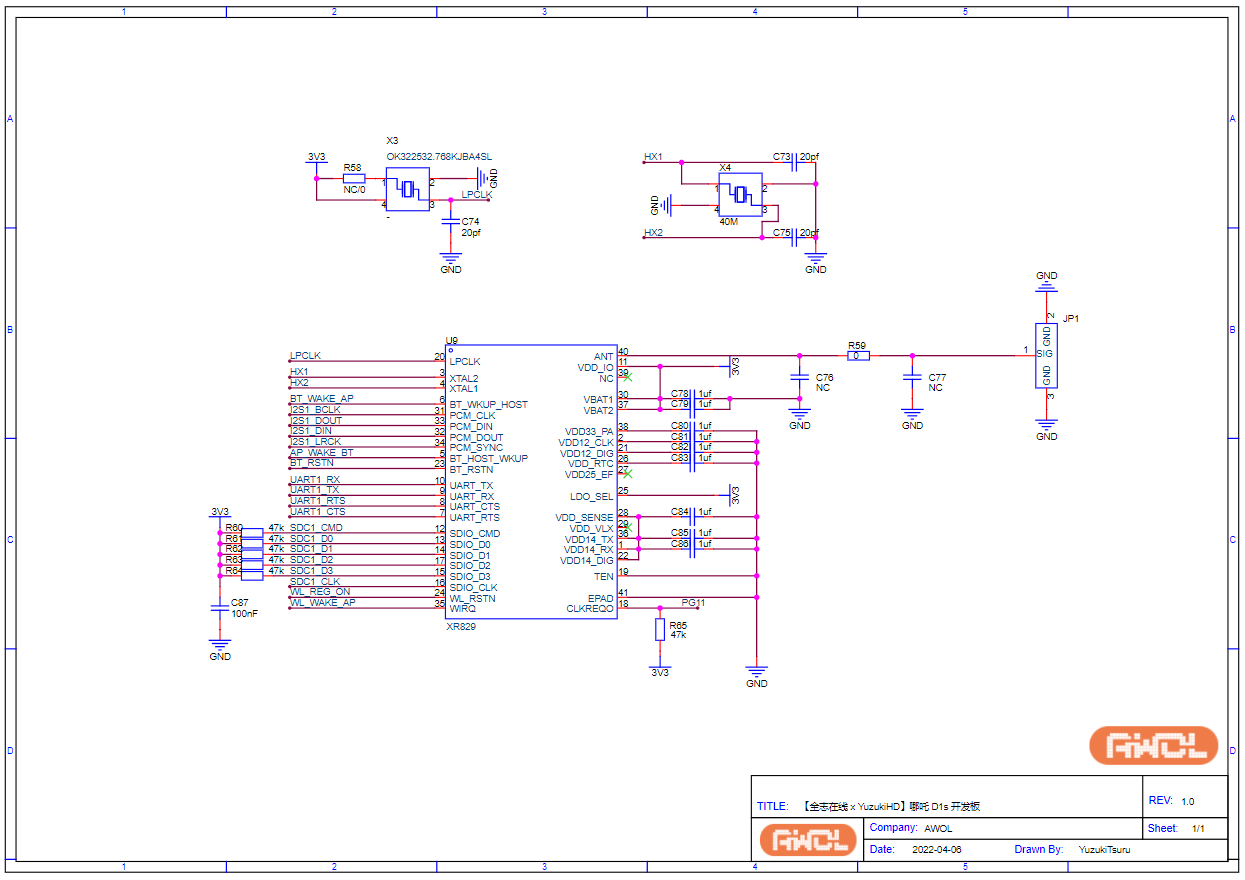1245x880 pixels.
Task: Select the C87 100nF capacitor
Action: (x=220, y=608)
